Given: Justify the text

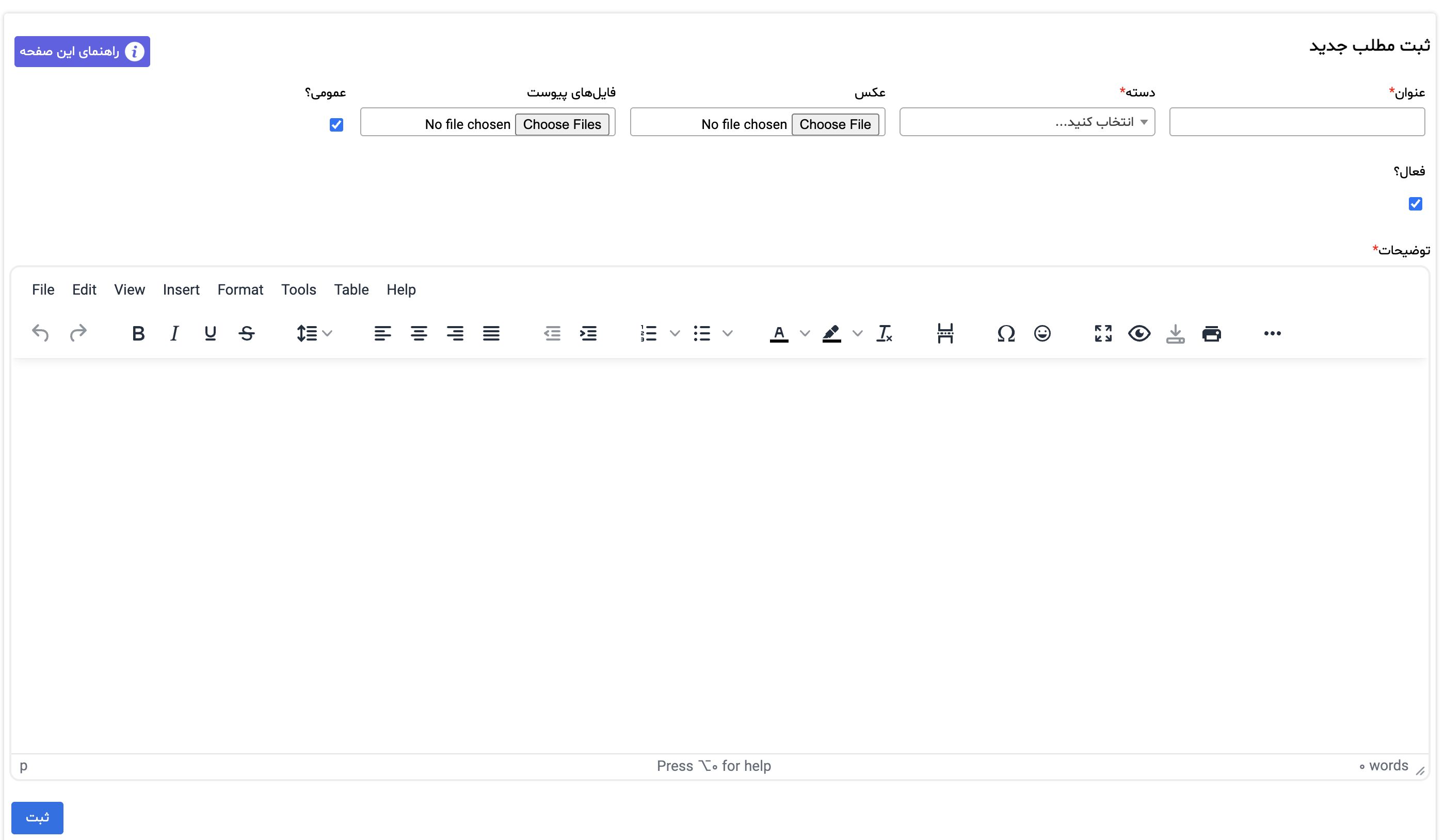Looking at the screenshot, I should 491,333.
